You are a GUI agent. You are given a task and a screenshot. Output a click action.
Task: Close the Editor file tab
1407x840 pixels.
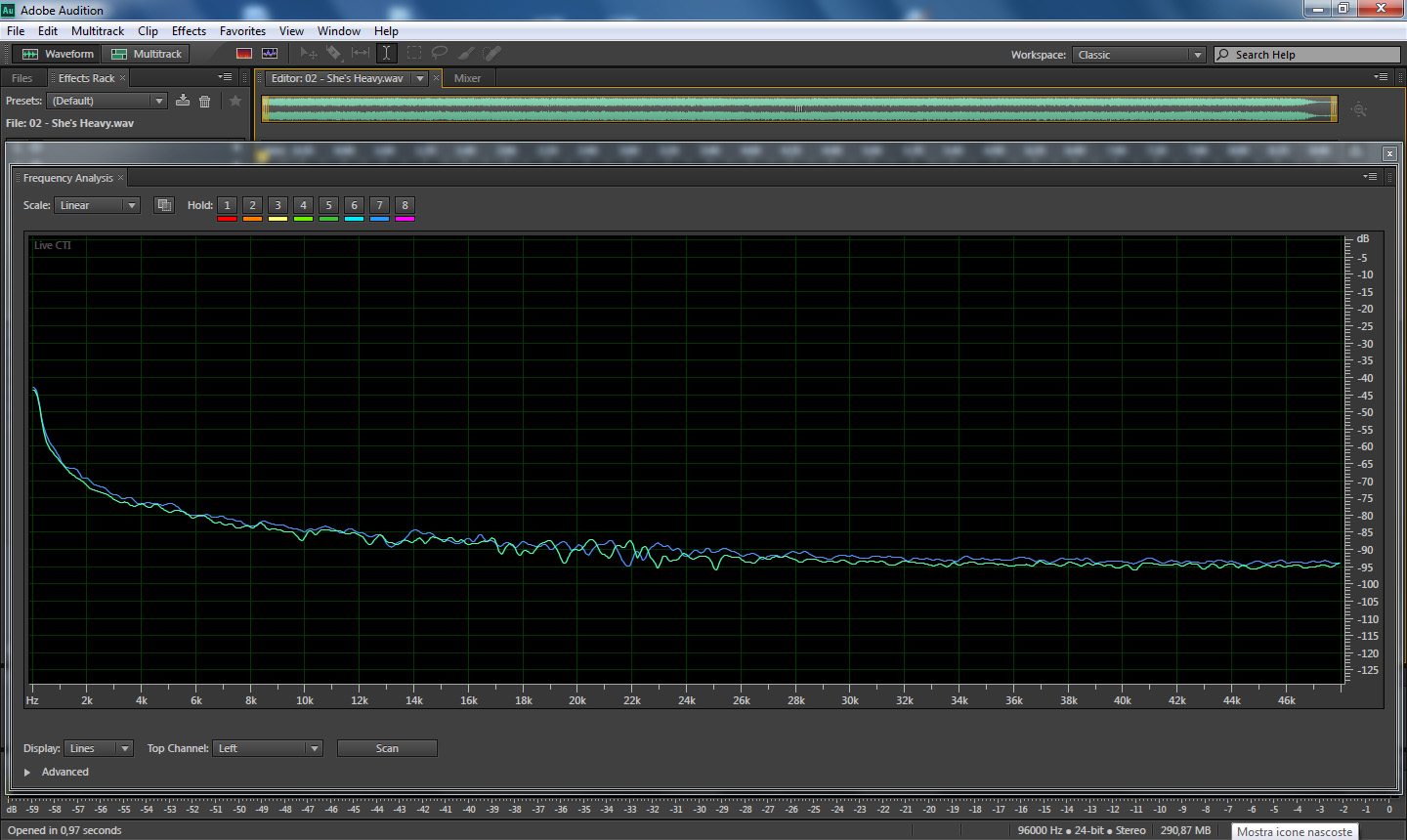point(436,78)
